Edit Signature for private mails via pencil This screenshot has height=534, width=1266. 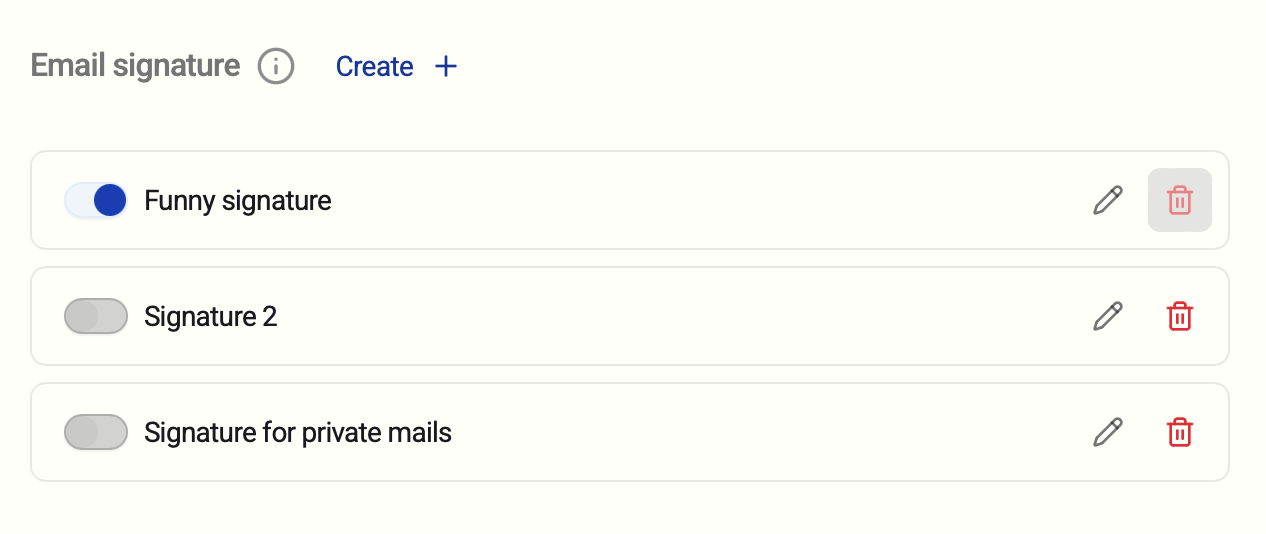[x=1107, y=432]
